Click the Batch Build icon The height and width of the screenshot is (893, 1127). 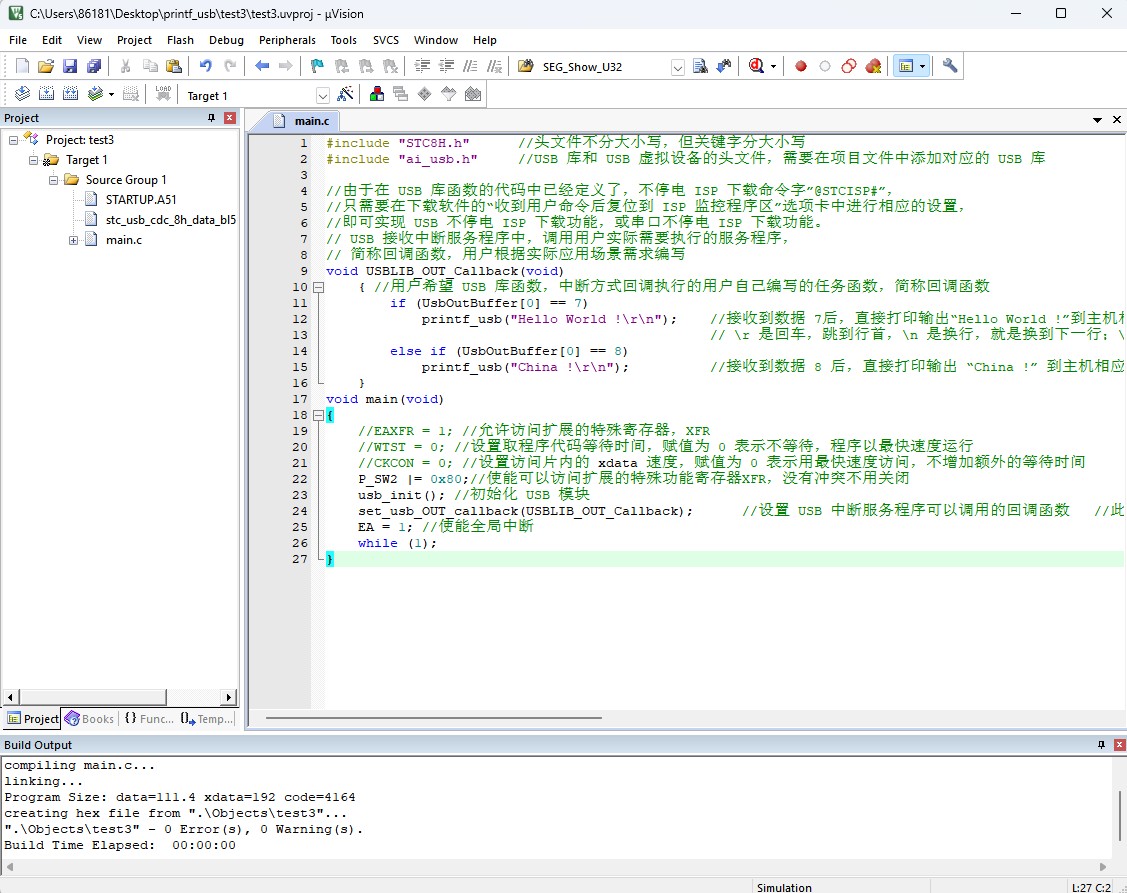point(95,94)
